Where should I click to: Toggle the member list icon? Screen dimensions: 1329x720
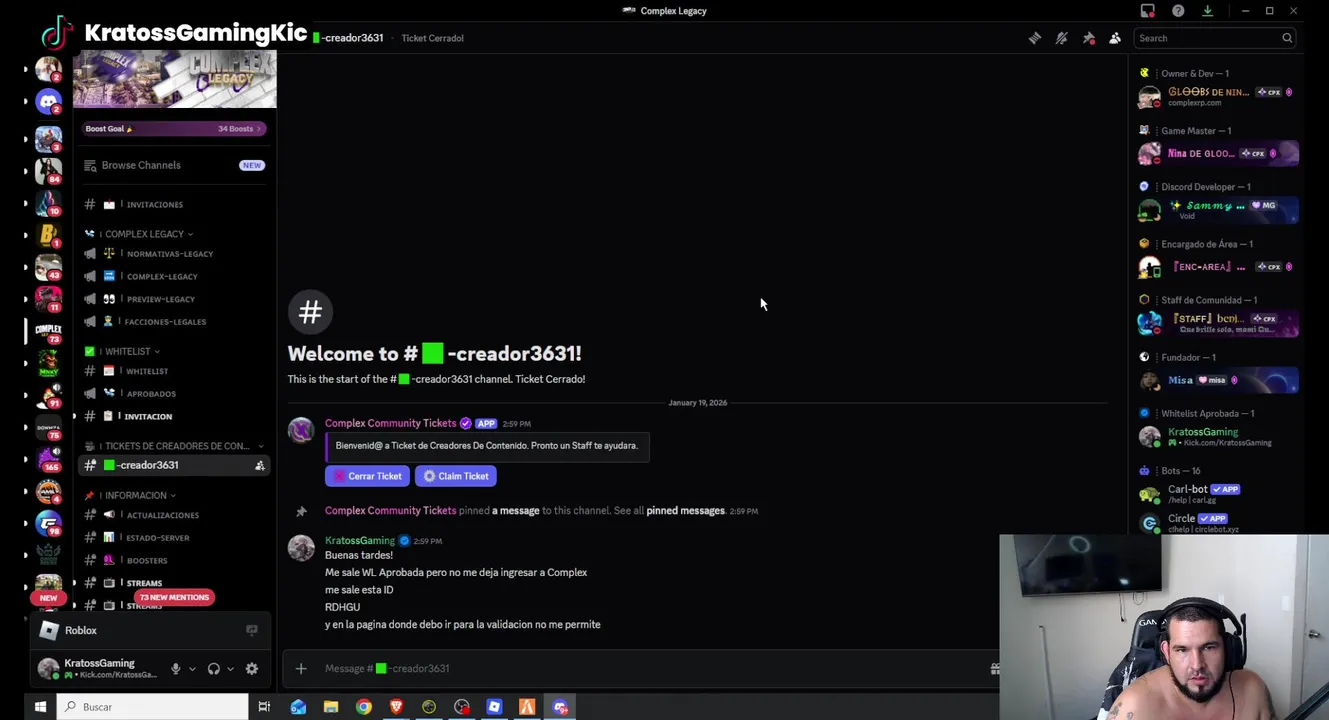(1115, 38)
